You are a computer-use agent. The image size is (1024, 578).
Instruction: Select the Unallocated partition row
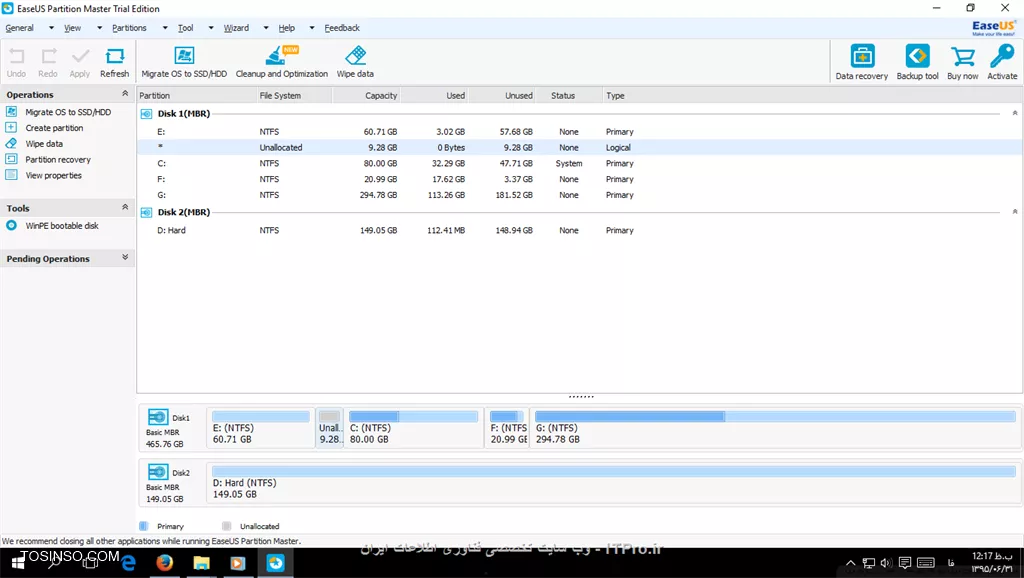coord(578,148)
